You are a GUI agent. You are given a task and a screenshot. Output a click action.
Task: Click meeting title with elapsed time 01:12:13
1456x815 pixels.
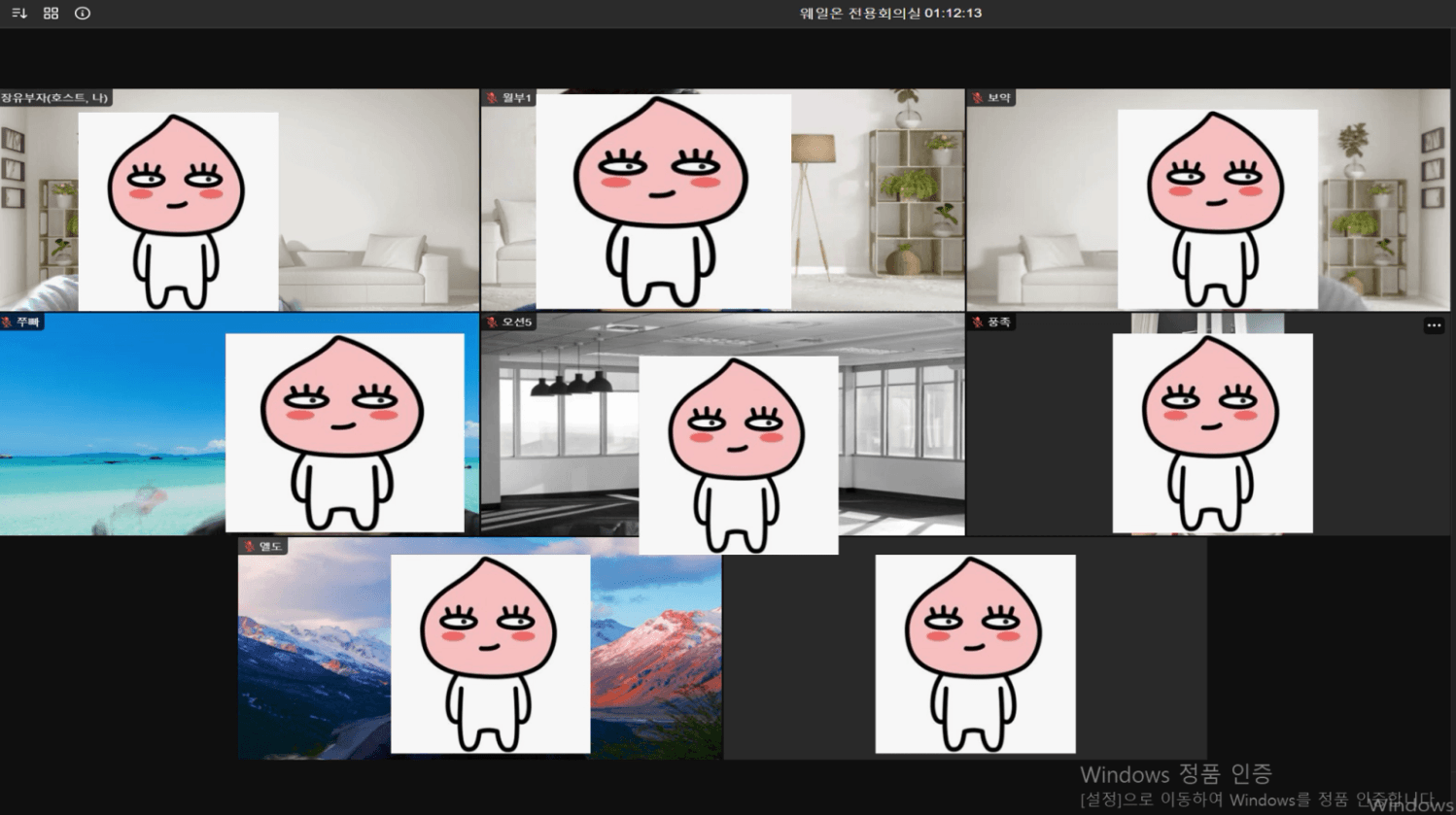pos(890,13)
